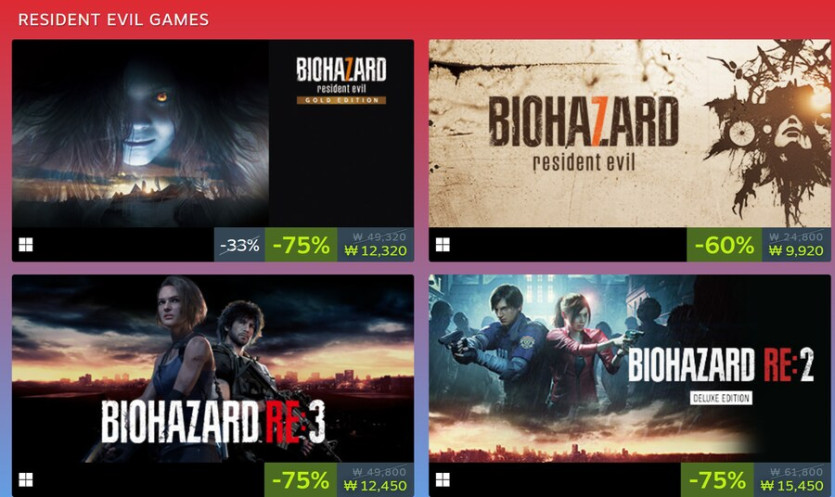The image size is (835, 497).
Task: Select the ₩ 12,320 sale price
Action: tap(375, 251)
